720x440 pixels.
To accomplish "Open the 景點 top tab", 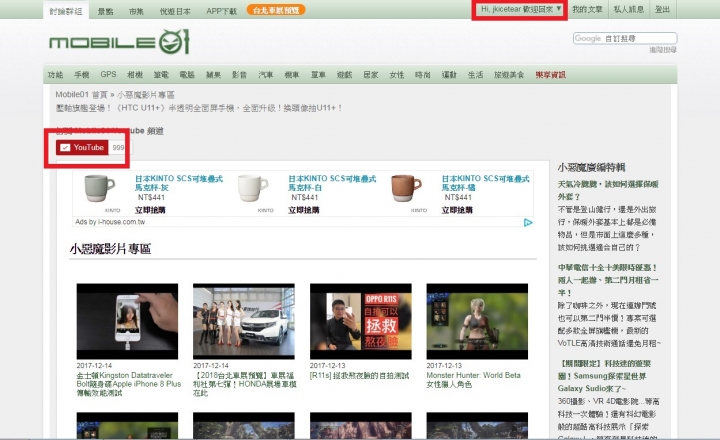I will pos(105,11).
